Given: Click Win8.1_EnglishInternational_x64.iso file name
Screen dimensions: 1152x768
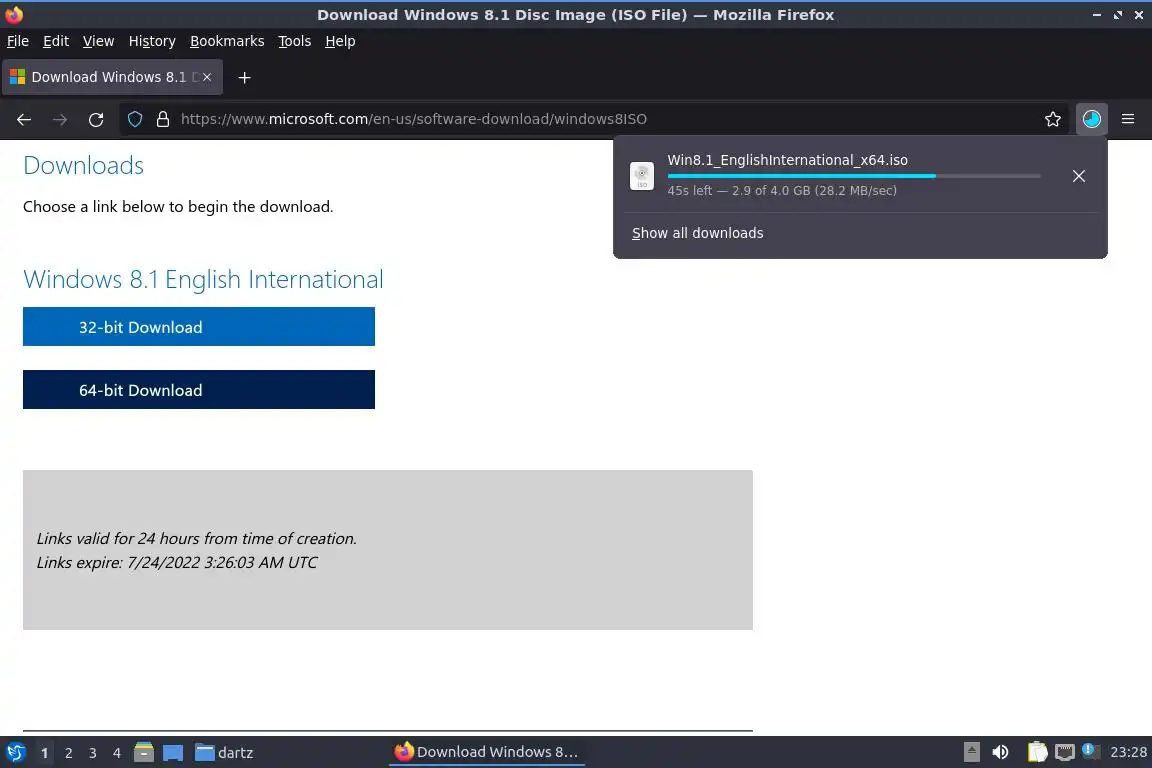Looking at the screenshot, I should 787,159.
